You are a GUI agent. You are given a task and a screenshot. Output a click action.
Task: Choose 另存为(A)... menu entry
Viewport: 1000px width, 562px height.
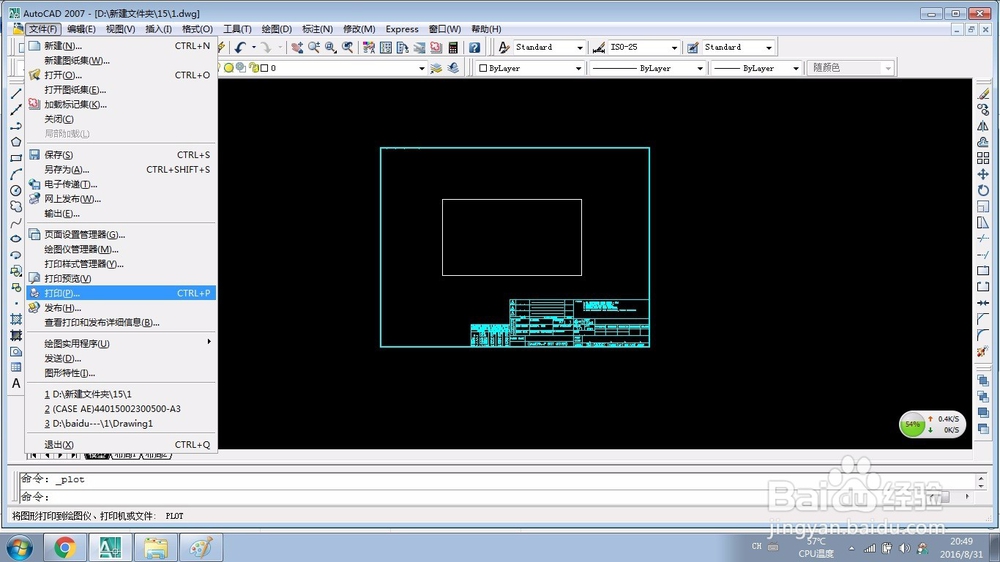(x=121, y=170)
